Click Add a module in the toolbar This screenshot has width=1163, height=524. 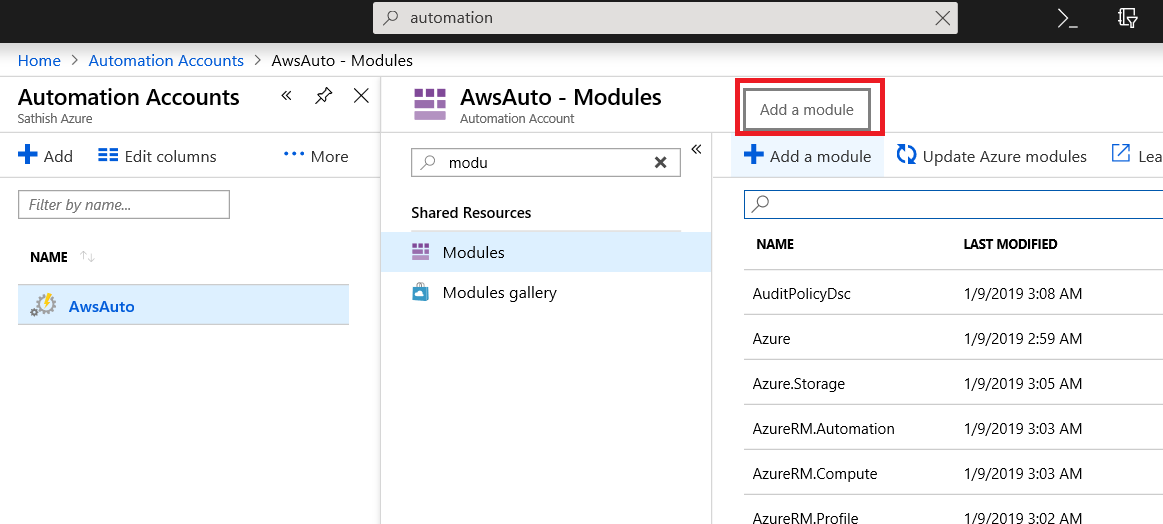click(x=808, y=156)
